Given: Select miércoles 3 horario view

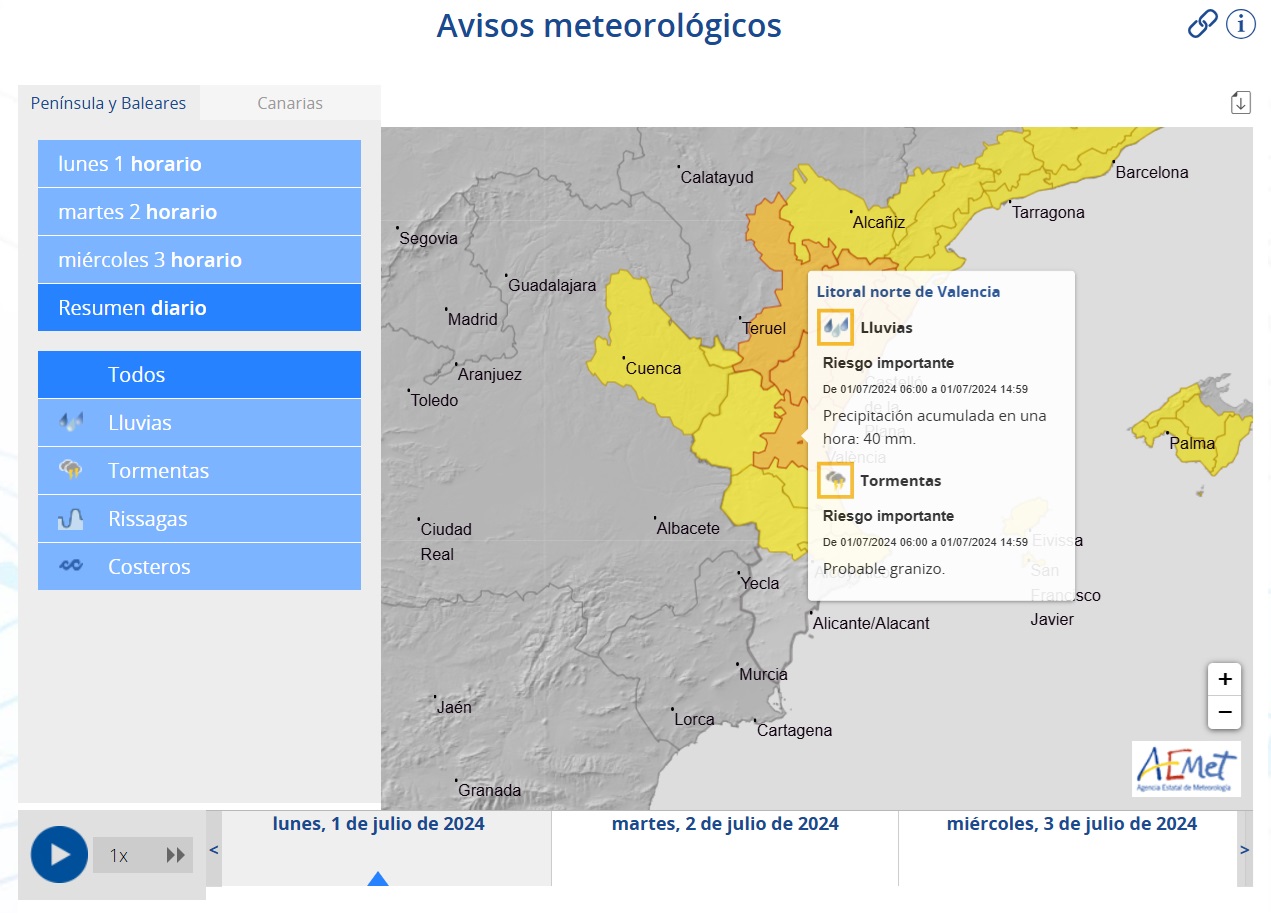Looking at the screenshot, I should click(199, 259).
